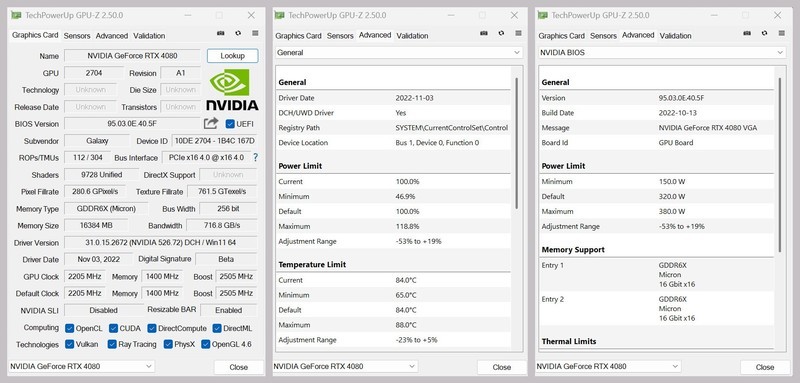Click the GPU name field
The width and height of the screenshot is (800, 383).
pos(132,56)
